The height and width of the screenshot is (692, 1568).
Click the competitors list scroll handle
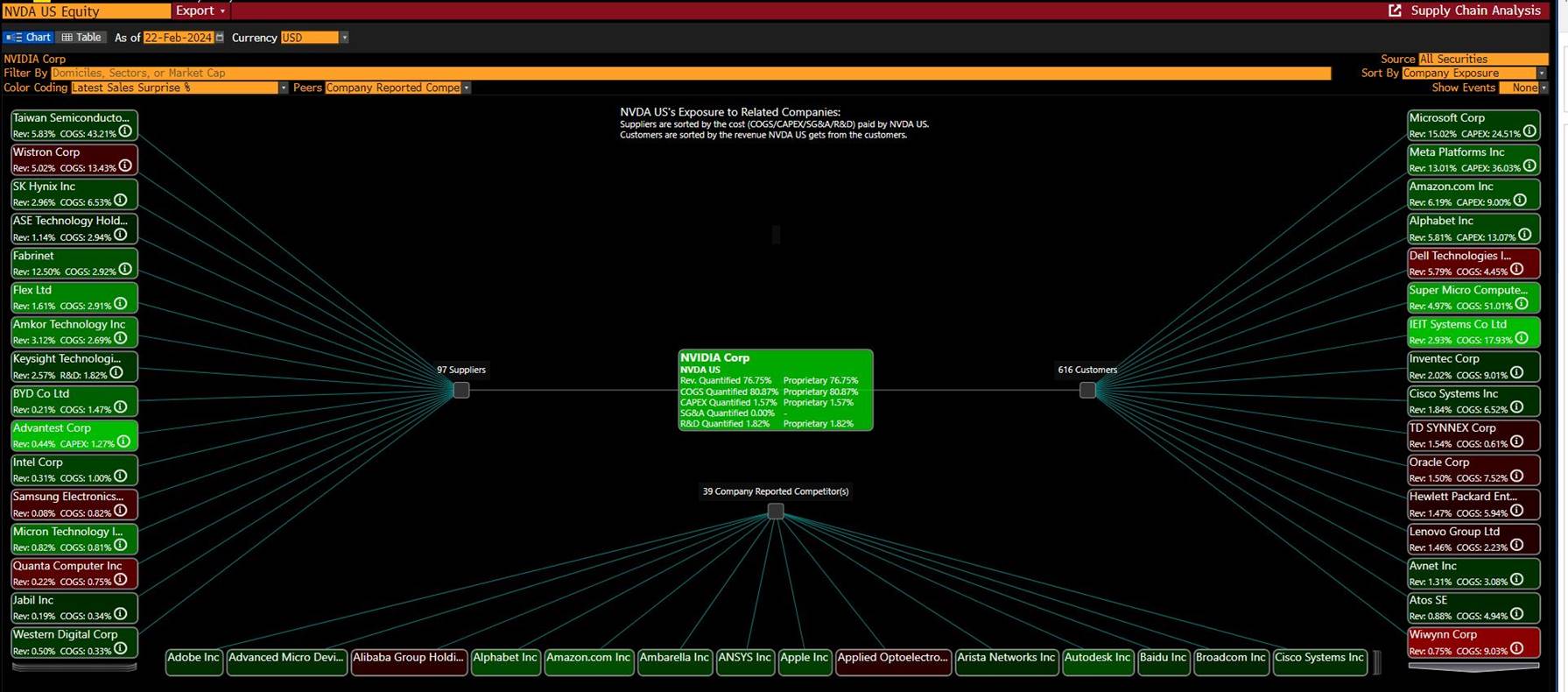(1377, 662)
